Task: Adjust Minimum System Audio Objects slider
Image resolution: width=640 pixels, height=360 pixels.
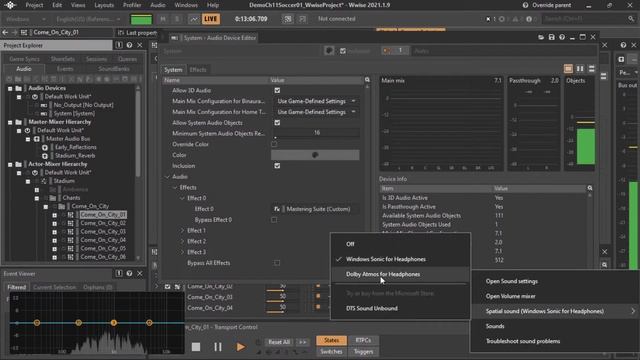Action: [315, 133]
